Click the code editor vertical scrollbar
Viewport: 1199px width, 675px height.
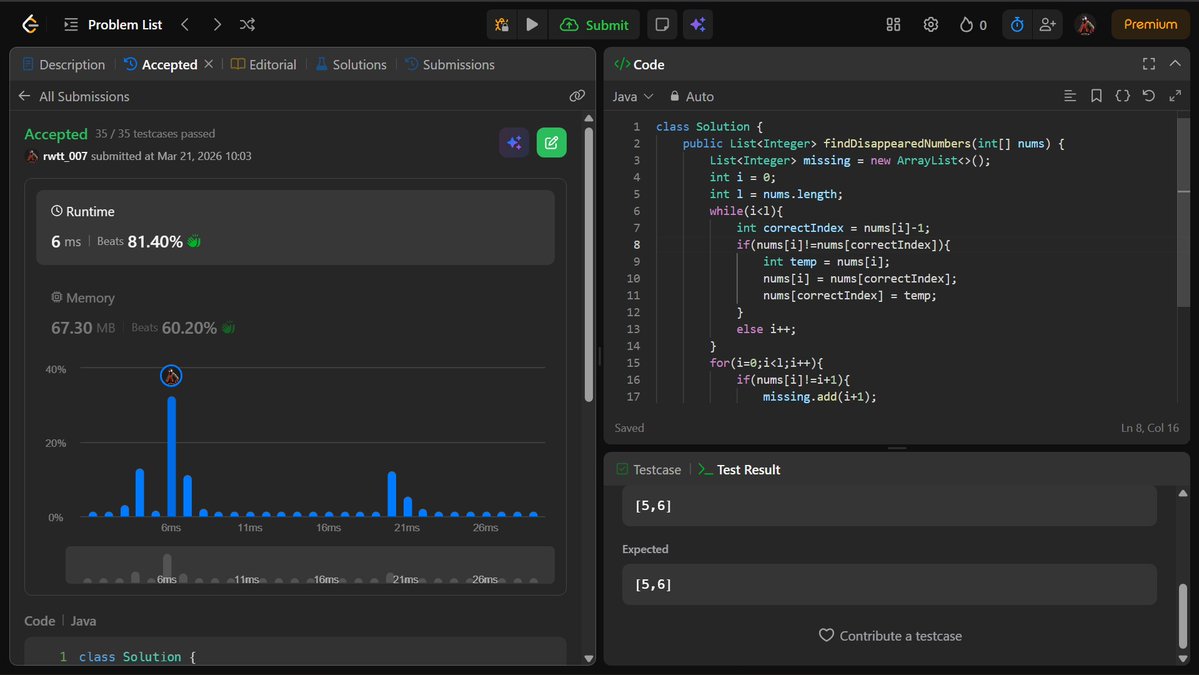coord(1184,213)
